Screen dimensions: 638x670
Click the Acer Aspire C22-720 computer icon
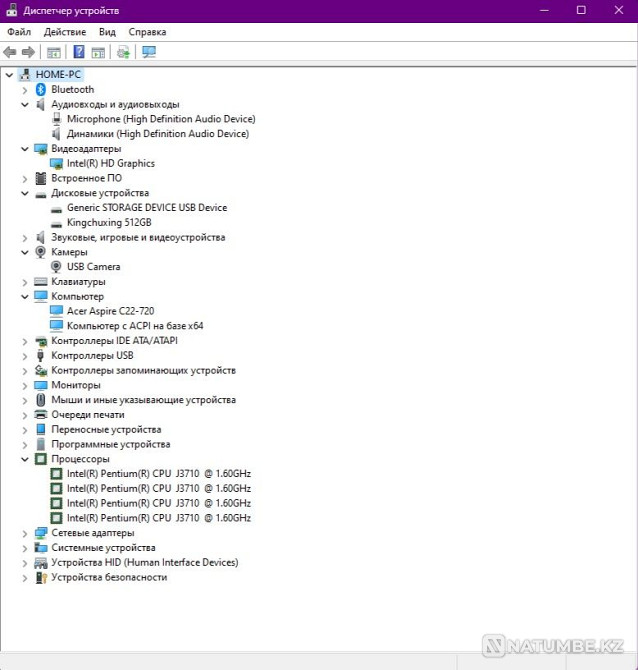coord(56,311)
